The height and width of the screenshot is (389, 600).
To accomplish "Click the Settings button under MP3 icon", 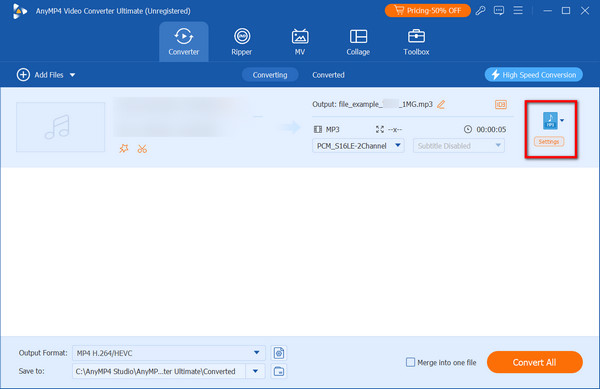I will coord(549,142).
